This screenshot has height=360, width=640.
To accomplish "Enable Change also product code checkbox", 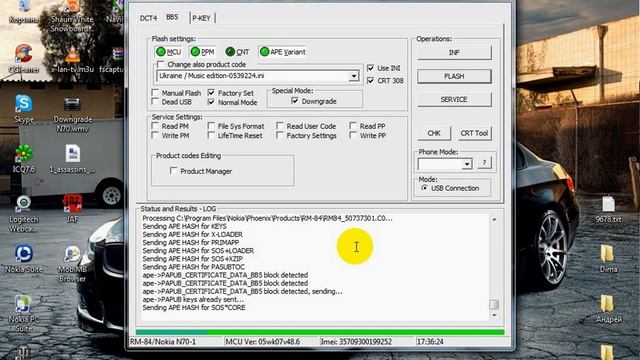I will tap(160, 64).
